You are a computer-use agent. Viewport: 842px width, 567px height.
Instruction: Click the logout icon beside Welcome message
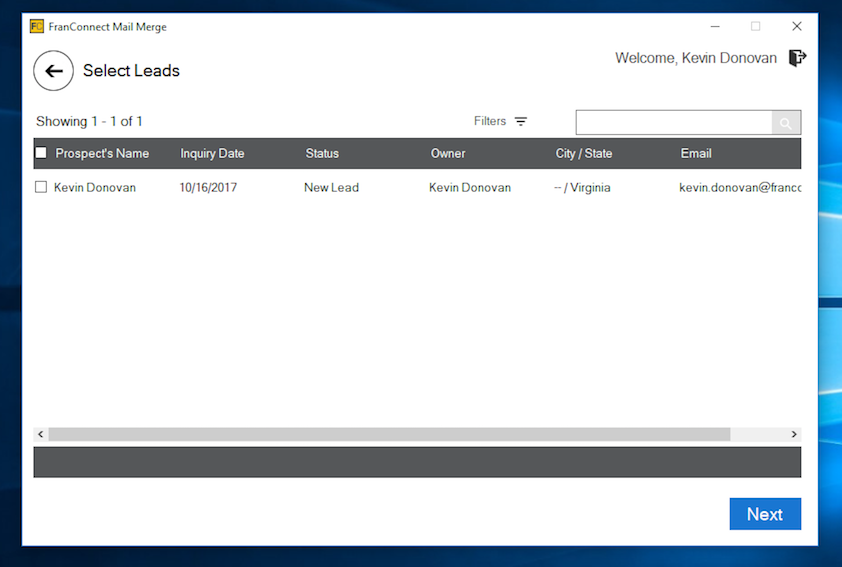pos(797,57)
